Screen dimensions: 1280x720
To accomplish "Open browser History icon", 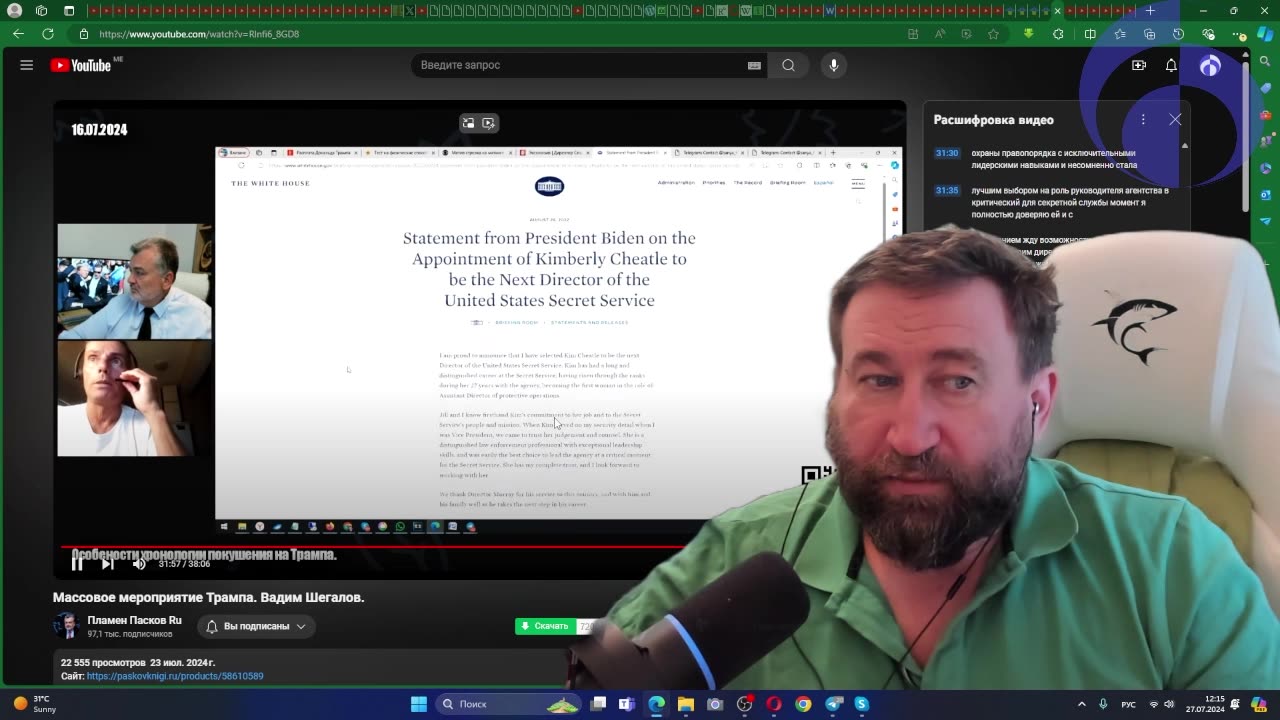I will tap(1178, 34).
